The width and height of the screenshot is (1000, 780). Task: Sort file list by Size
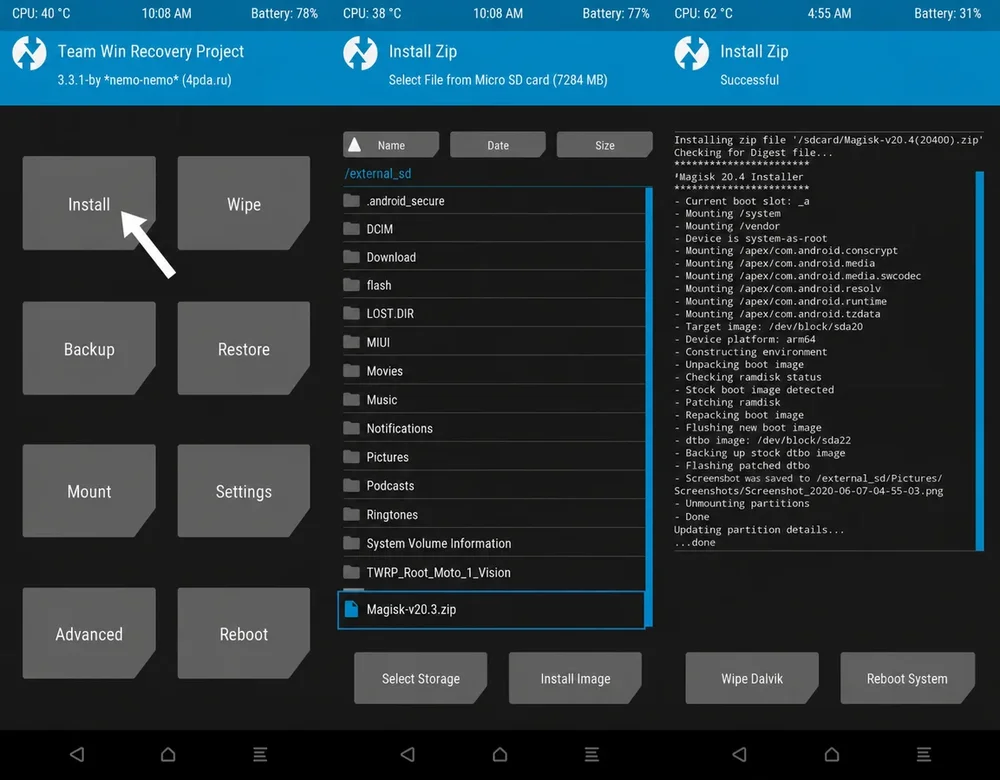tap(605, 145)
